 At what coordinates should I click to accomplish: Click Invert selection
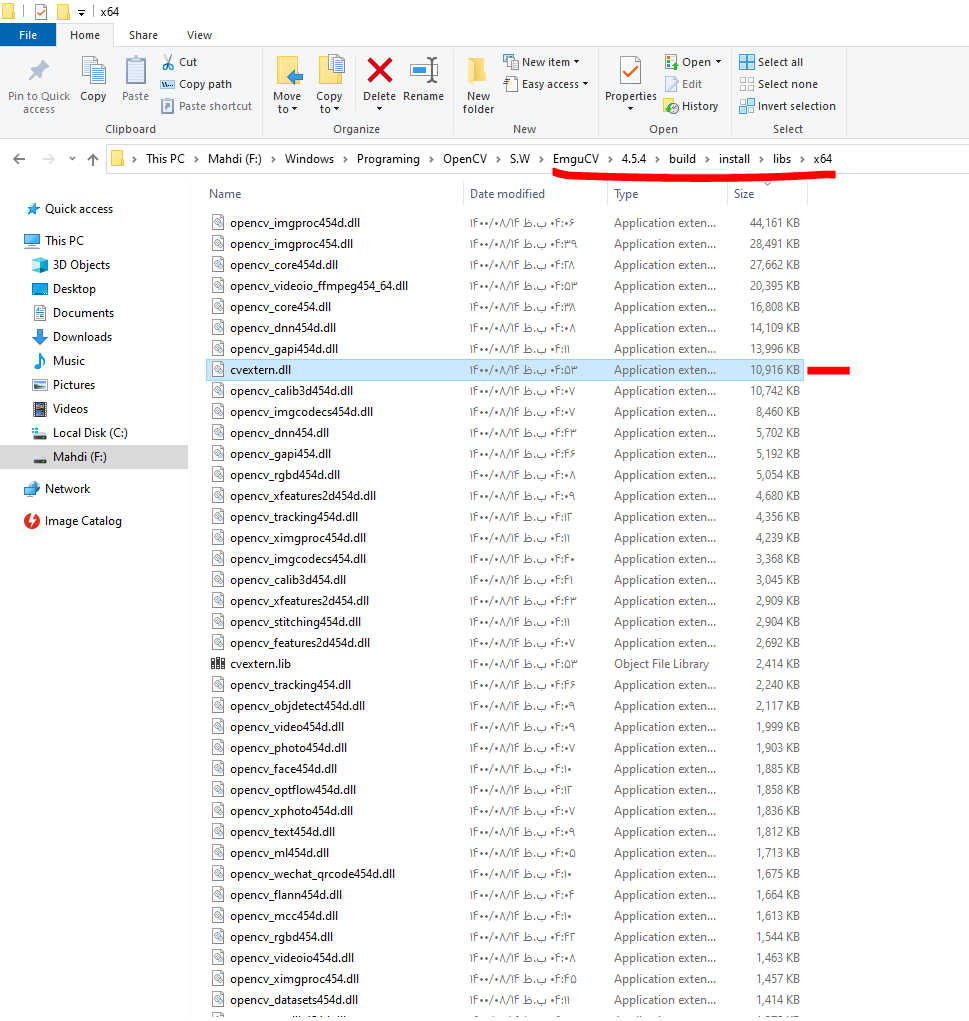click(x=787, y=105)
